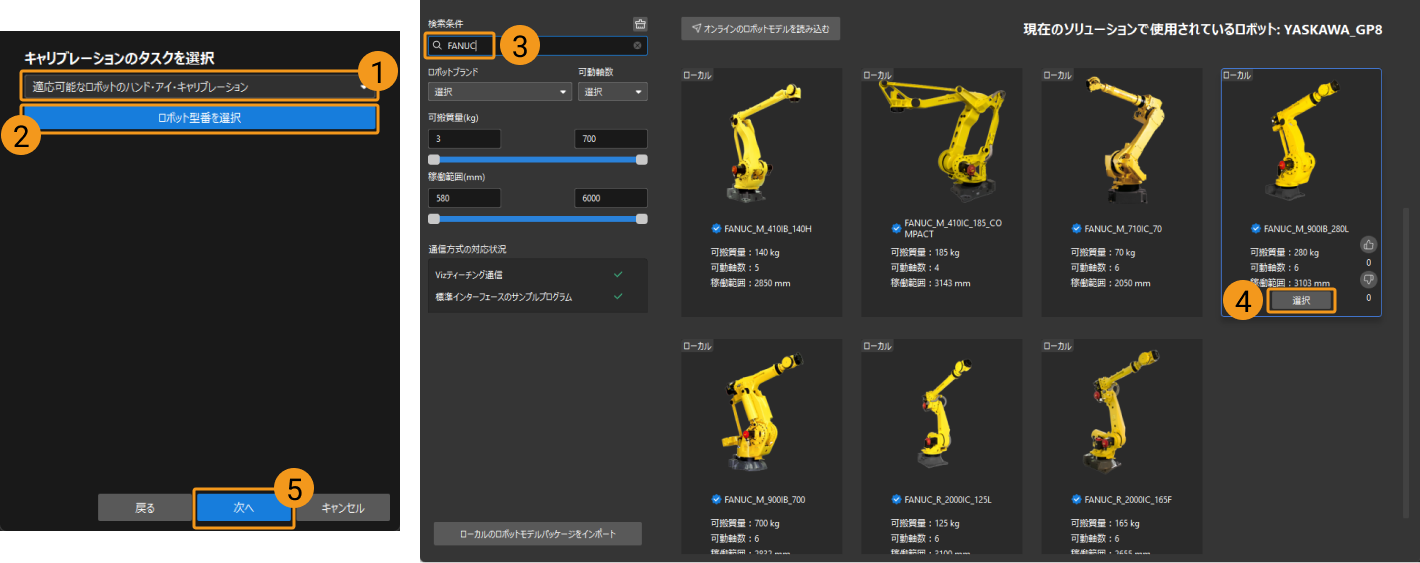Click the verified badge beside FANUC_R_2000IC_165F

tap(1075, 499)
